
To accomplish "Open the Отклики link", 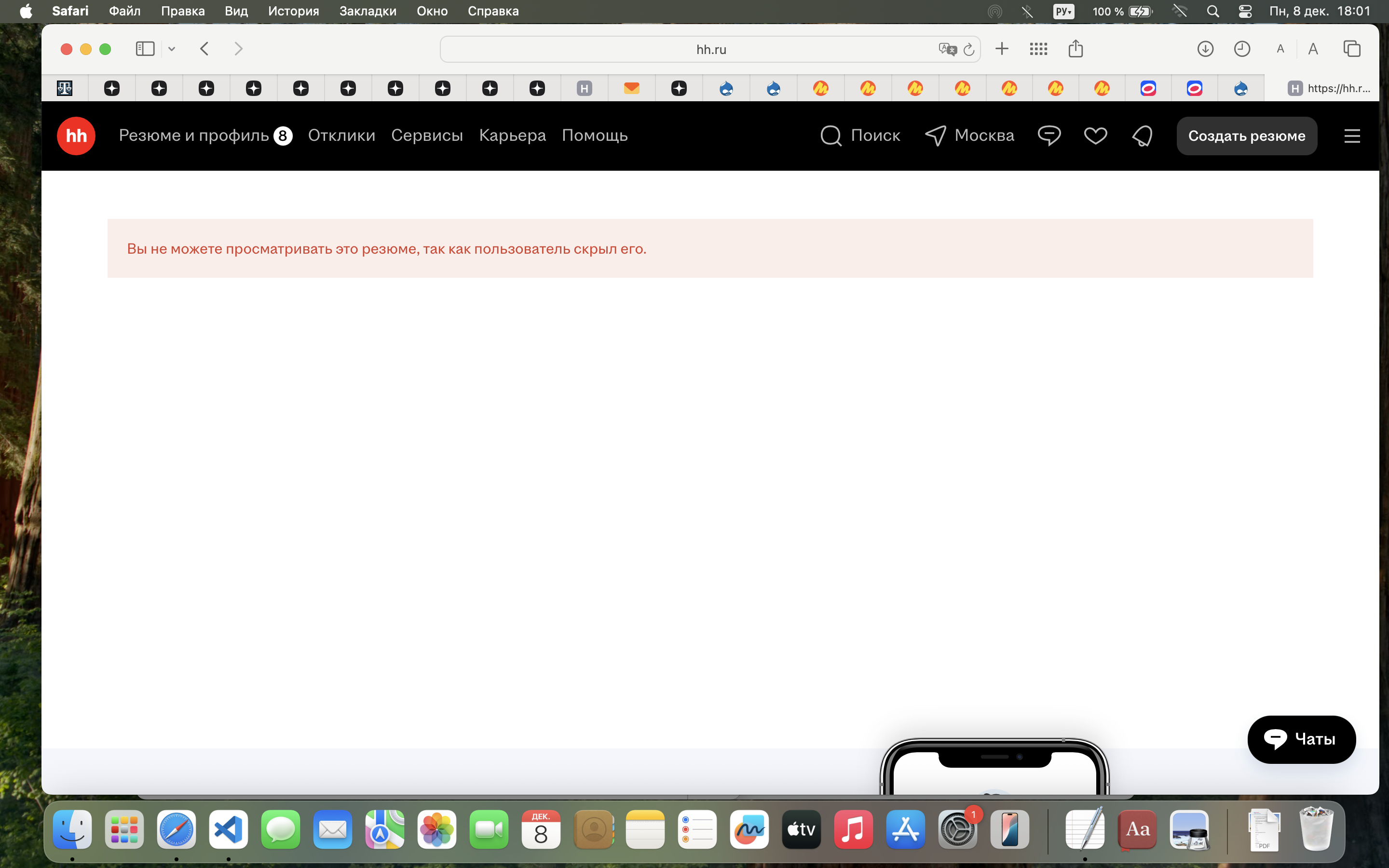I will pos(341,136).
